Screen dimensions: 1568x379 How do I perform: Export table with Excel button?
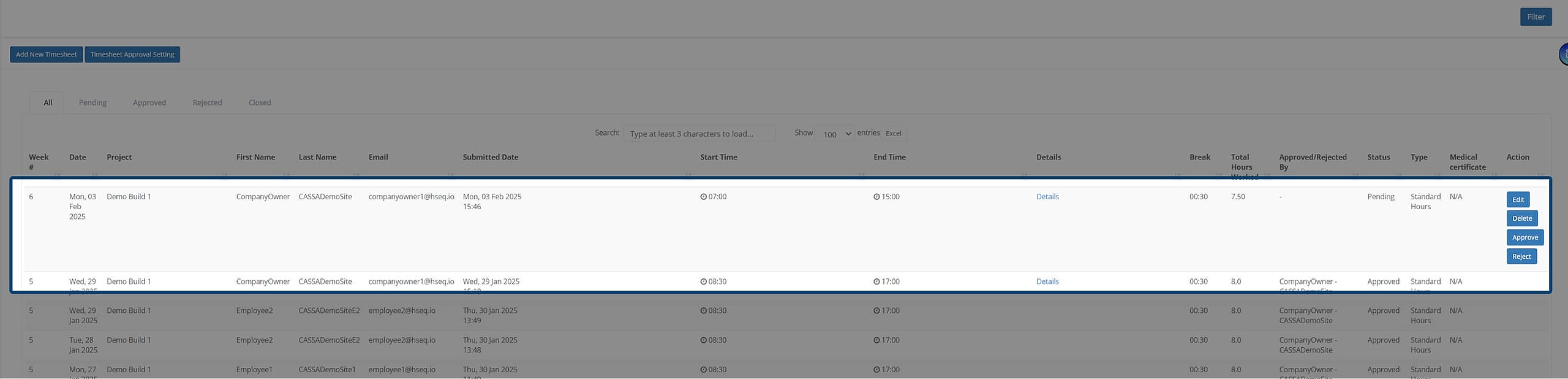point(894,134)
